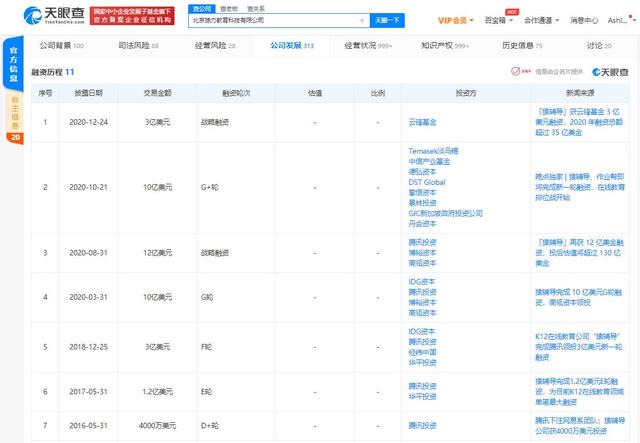The width and height of the screenshot is (640, 443).
Task: Switch to the 历史信息 tab
Action: tap(522, 46)
